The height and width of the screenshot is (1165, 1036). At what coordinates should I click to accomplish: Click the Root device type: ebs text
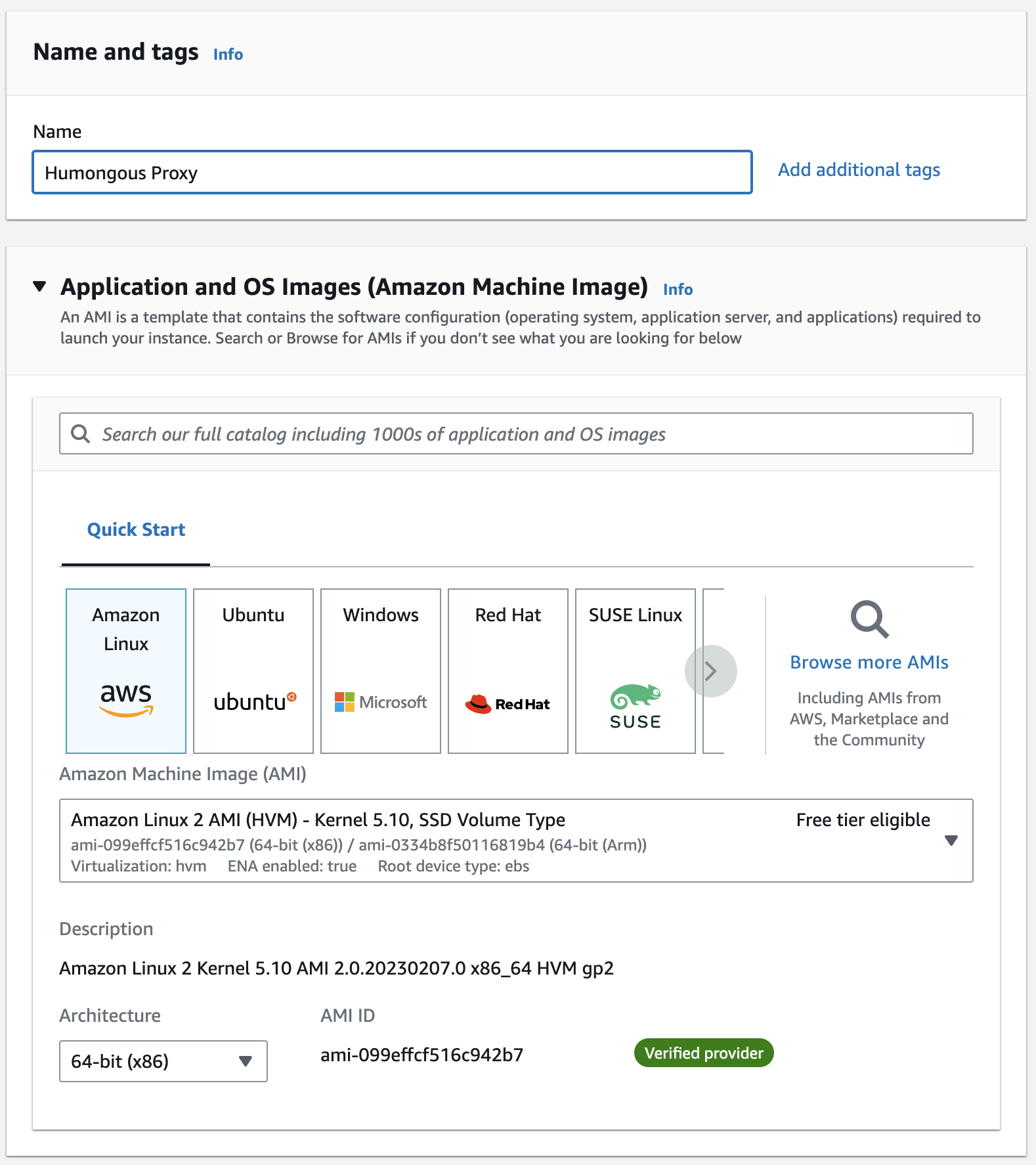[x=454, y=866]
